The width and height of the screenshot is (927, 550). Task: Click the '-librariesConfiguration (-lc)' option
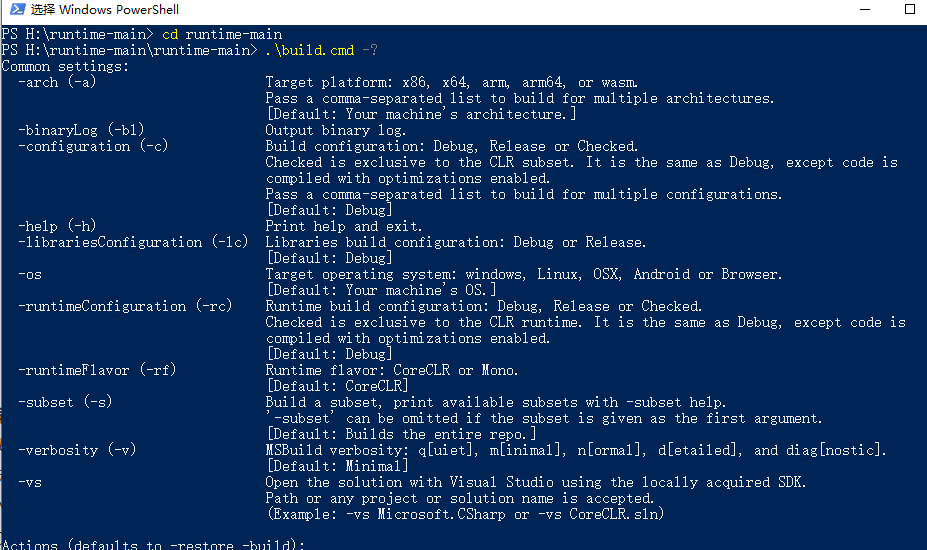133,242
